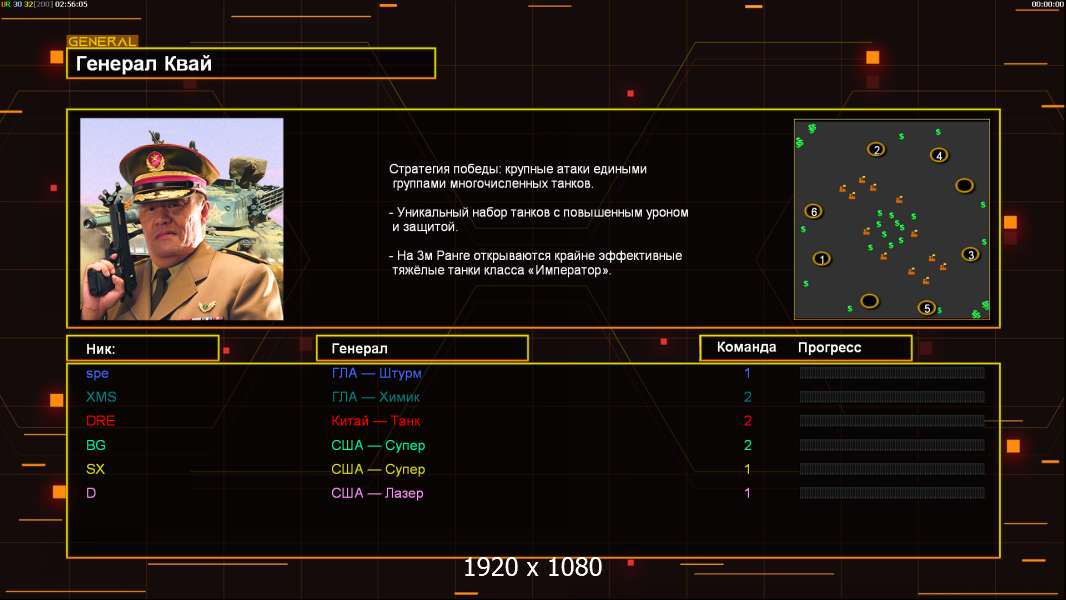
Task: Click the unnumbered start slot left of position 5
Action: (x=870, y=301)
